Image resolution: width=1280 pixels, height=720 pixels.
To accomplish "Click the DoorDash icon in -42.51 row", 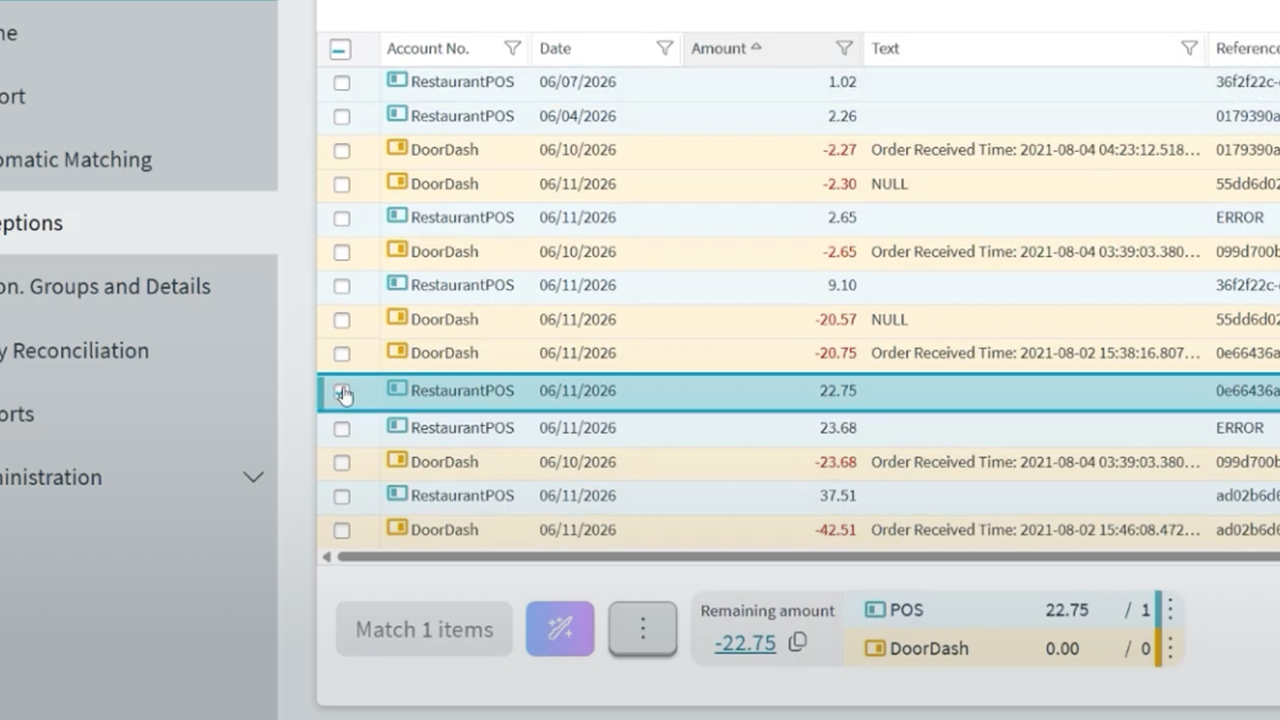I will pyautogui.click(x=397, y=528).
